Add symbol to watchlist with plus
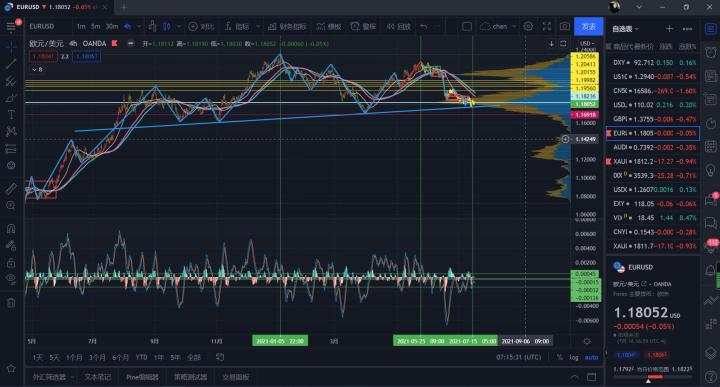 click(669, 28)
